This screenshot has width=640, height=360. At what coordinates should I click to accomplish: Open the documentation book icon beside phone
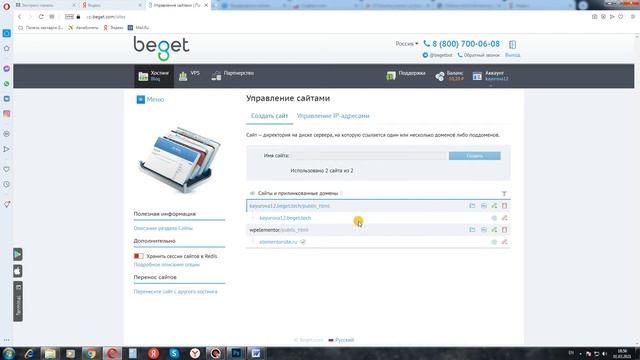513,44
